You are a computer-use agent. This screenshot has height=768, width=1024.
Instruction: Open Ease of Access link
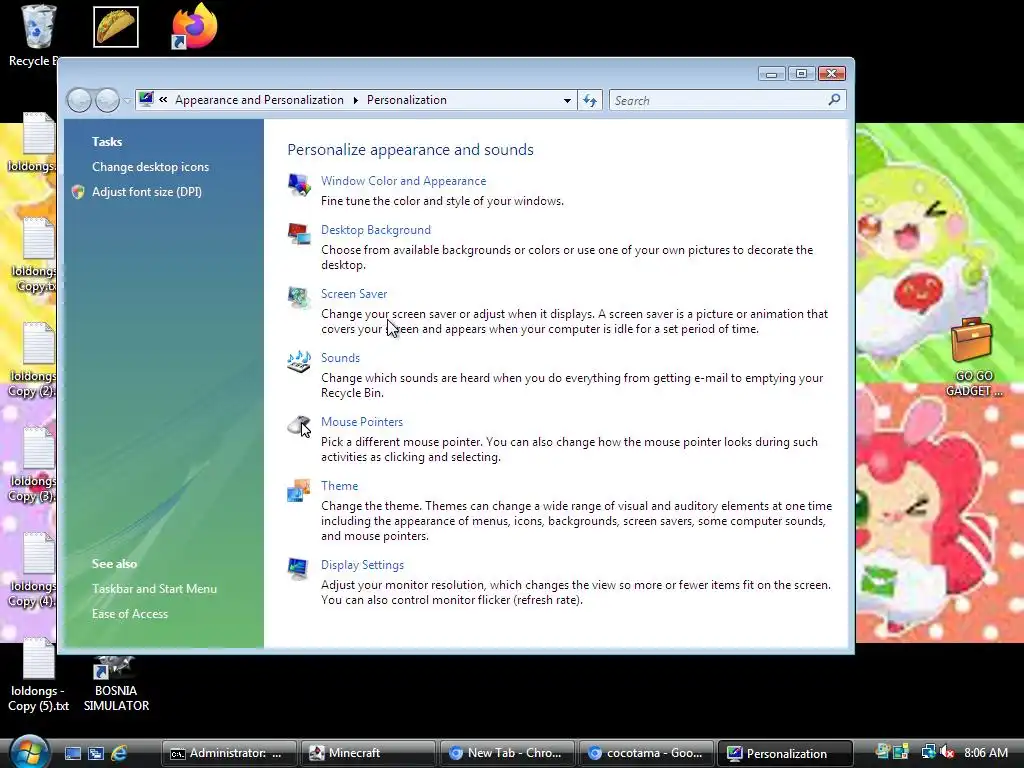point(130,614)
